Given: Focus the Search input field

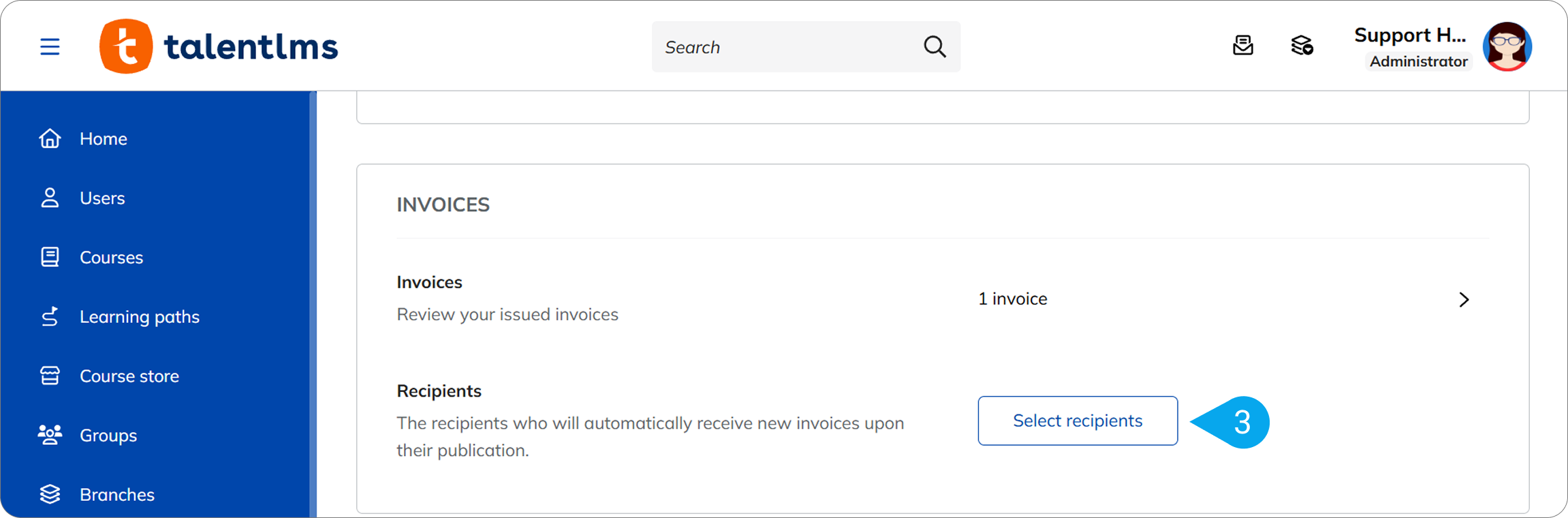Looking at the screenshot, I should tap(783, 47).
